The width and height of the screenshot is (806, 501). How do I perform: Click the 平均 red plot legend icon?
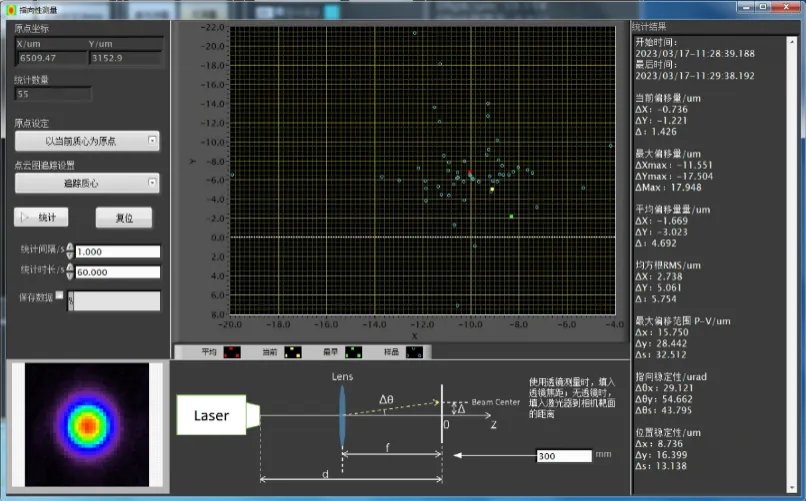(232, 352)
